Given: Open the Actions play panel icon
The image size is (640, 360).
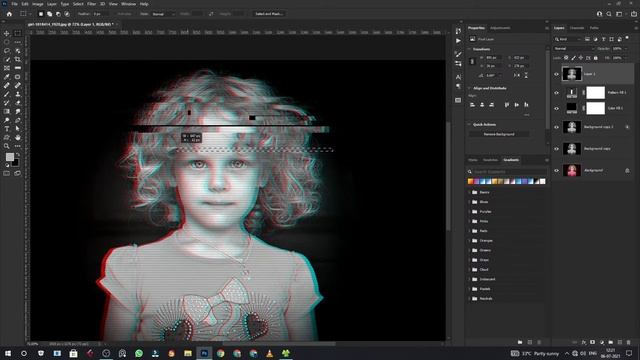Looking at the screenshot, I should point(458,41).
